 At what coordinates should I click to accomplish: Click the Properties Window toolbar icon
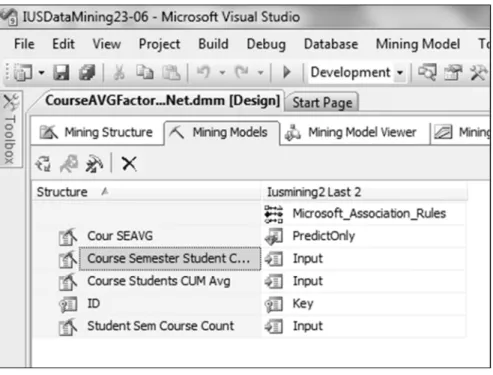(453, 72)
